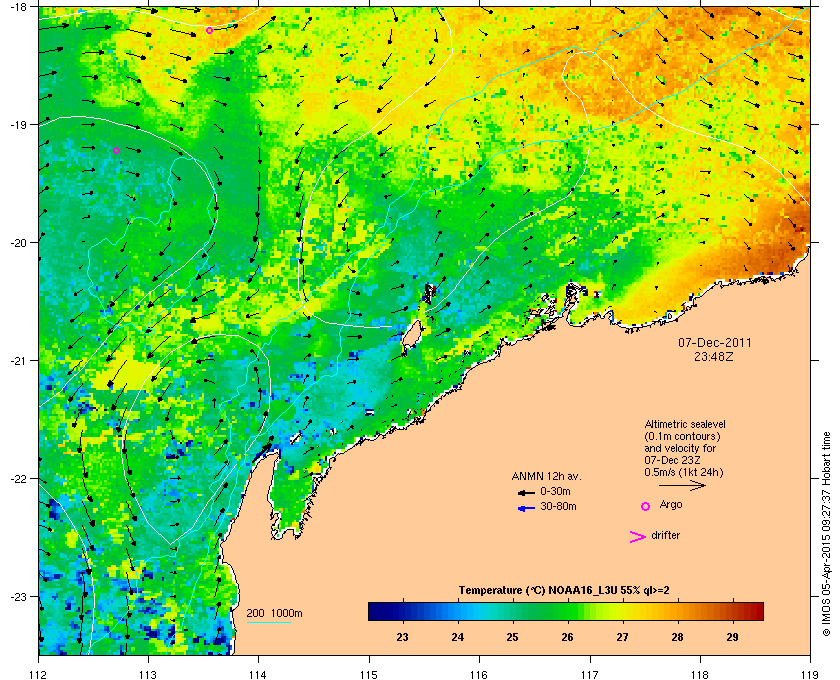Click the latitude axis label -18
840x680 pixels.
(x=19, y=6)
